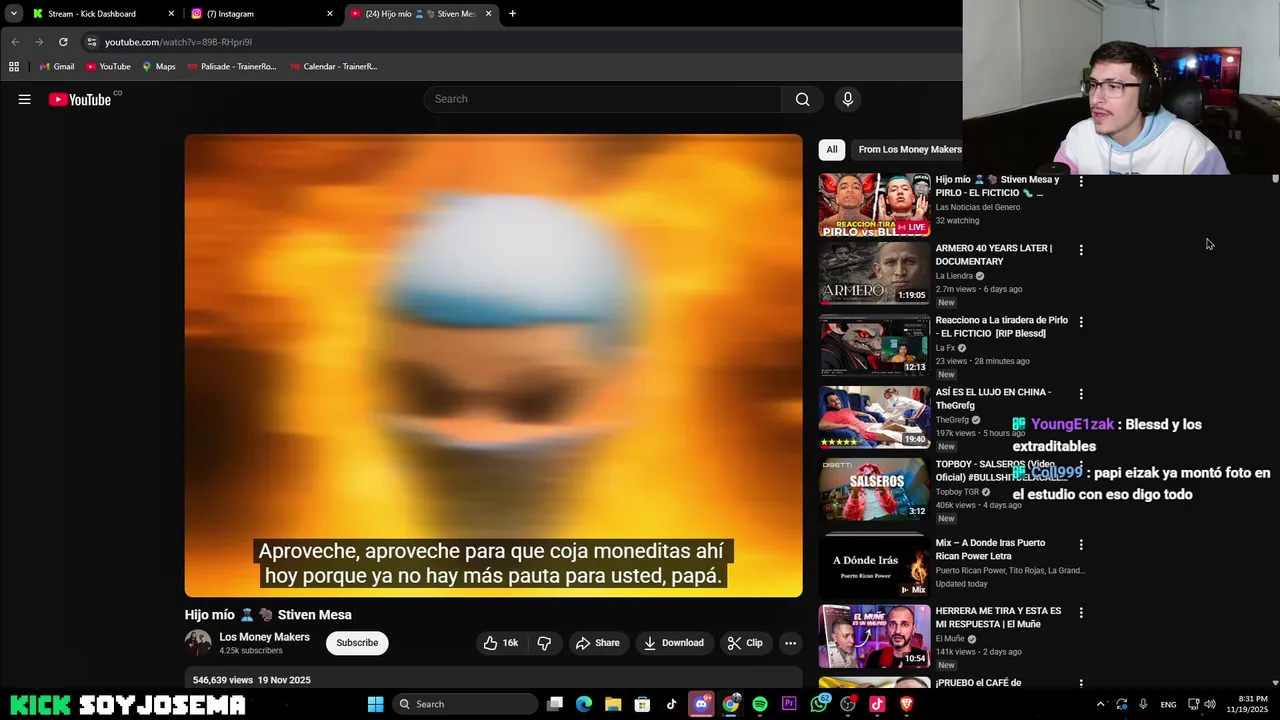Image resolution: width=1280 pixels, height=720 pixels.
Task: Open Spotify from the taskbar
Action: click(x=760, y=704)
